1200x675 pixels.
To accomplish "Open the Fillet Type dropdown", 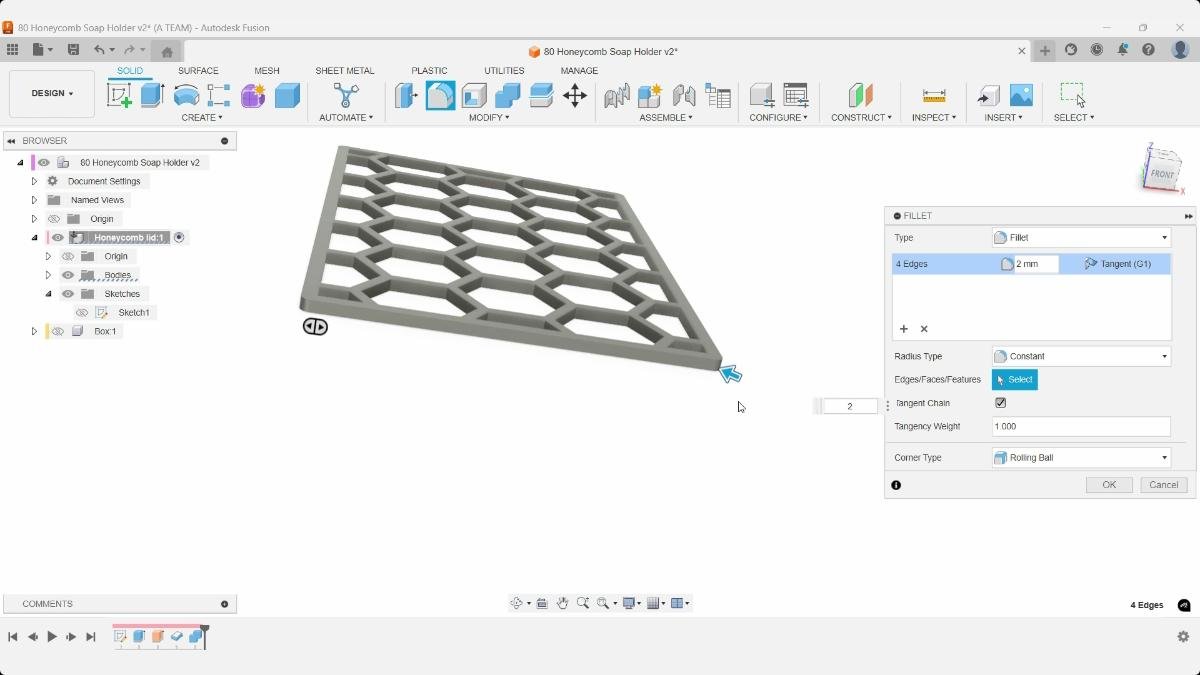I will coord(1081,238).
